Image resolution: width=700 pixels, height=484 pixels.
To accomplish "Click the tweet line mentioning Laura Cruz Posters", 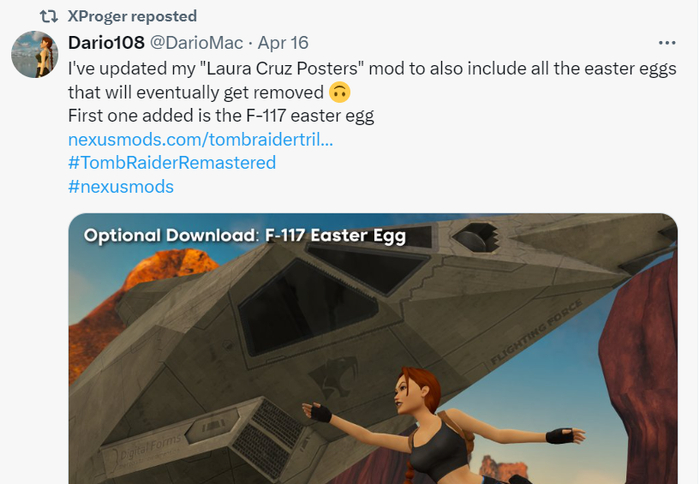I will (372, 69).
